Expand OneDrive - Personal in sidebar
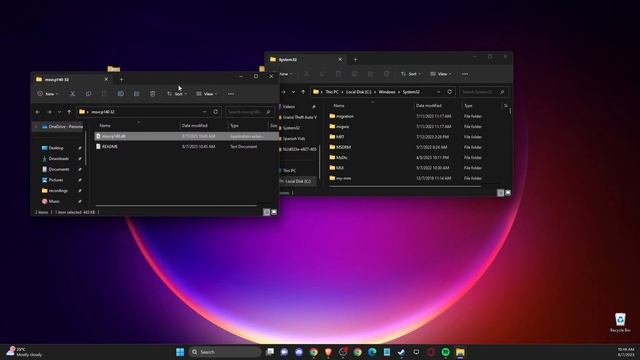Screen dimensions: 640x360 (36, 127)
